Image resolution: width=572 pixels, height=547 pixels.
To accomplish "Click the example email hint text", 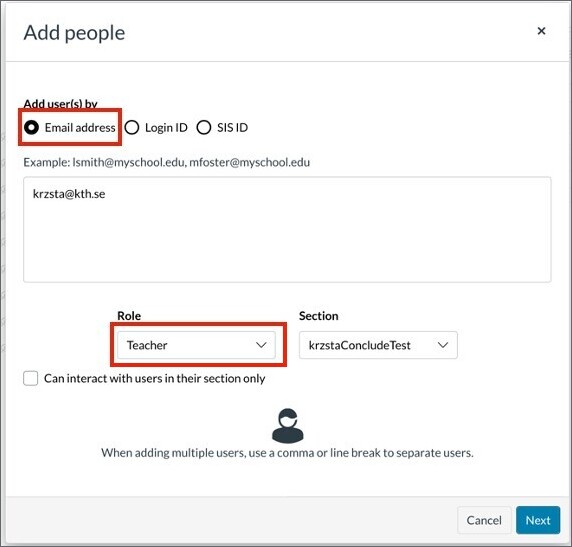I will (167, 162).
